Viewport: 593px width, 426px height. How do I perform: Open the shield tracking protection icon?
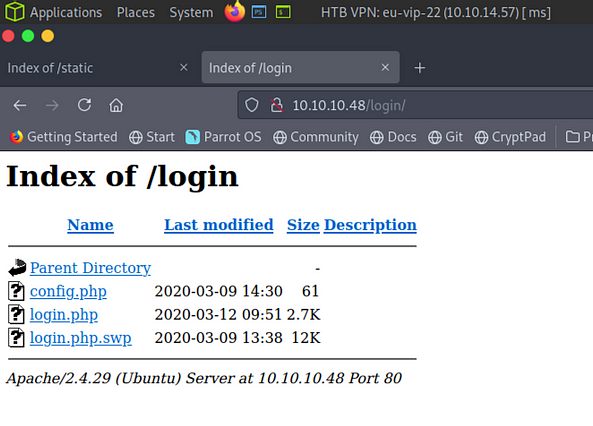tap(251, 105)
